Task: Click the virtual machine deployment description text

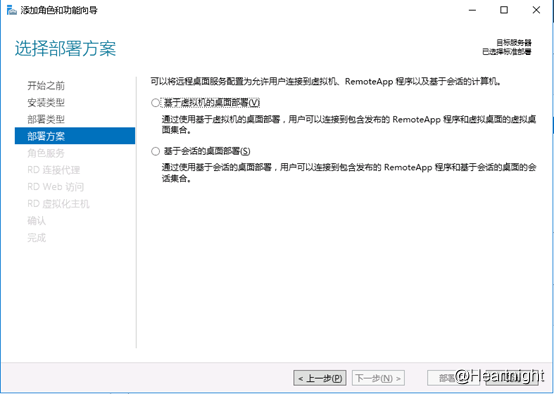Action: [349, 125]
